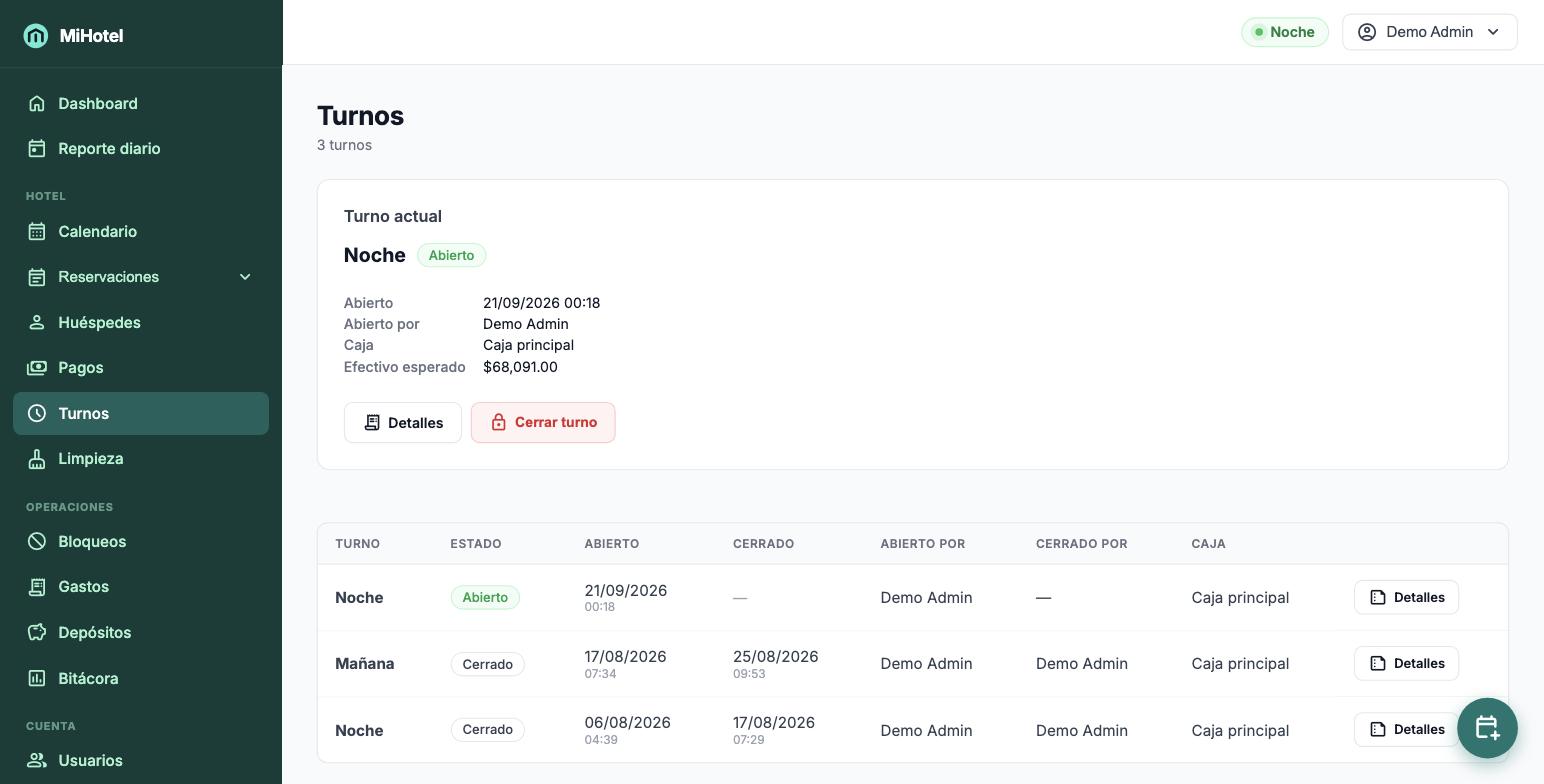Click the Depósitos piggy bank icon
The height and width of the screenshot is (784, 1544).
(x=37, y=633)
